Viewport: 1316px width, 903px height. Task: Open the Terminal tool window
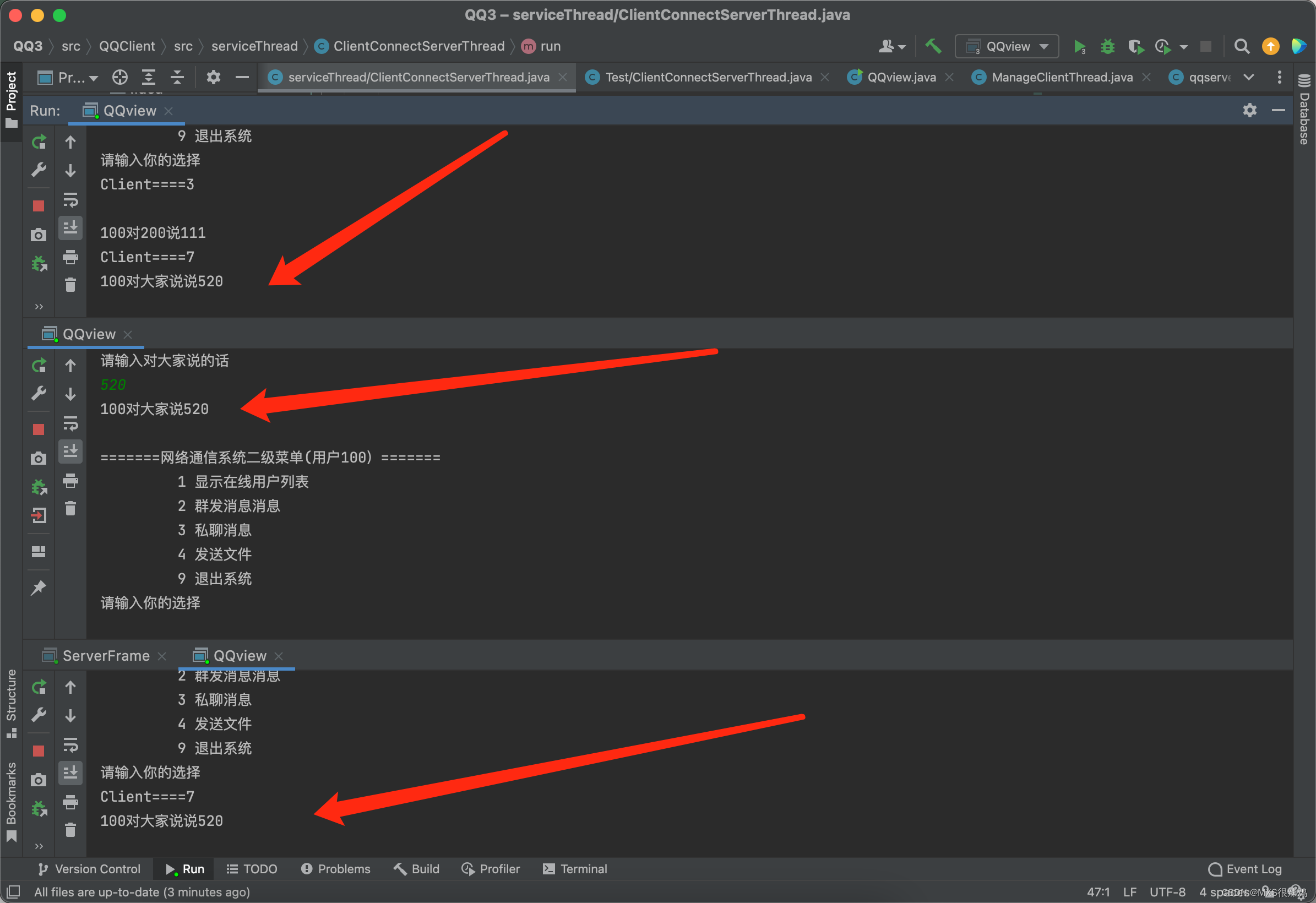575,868
